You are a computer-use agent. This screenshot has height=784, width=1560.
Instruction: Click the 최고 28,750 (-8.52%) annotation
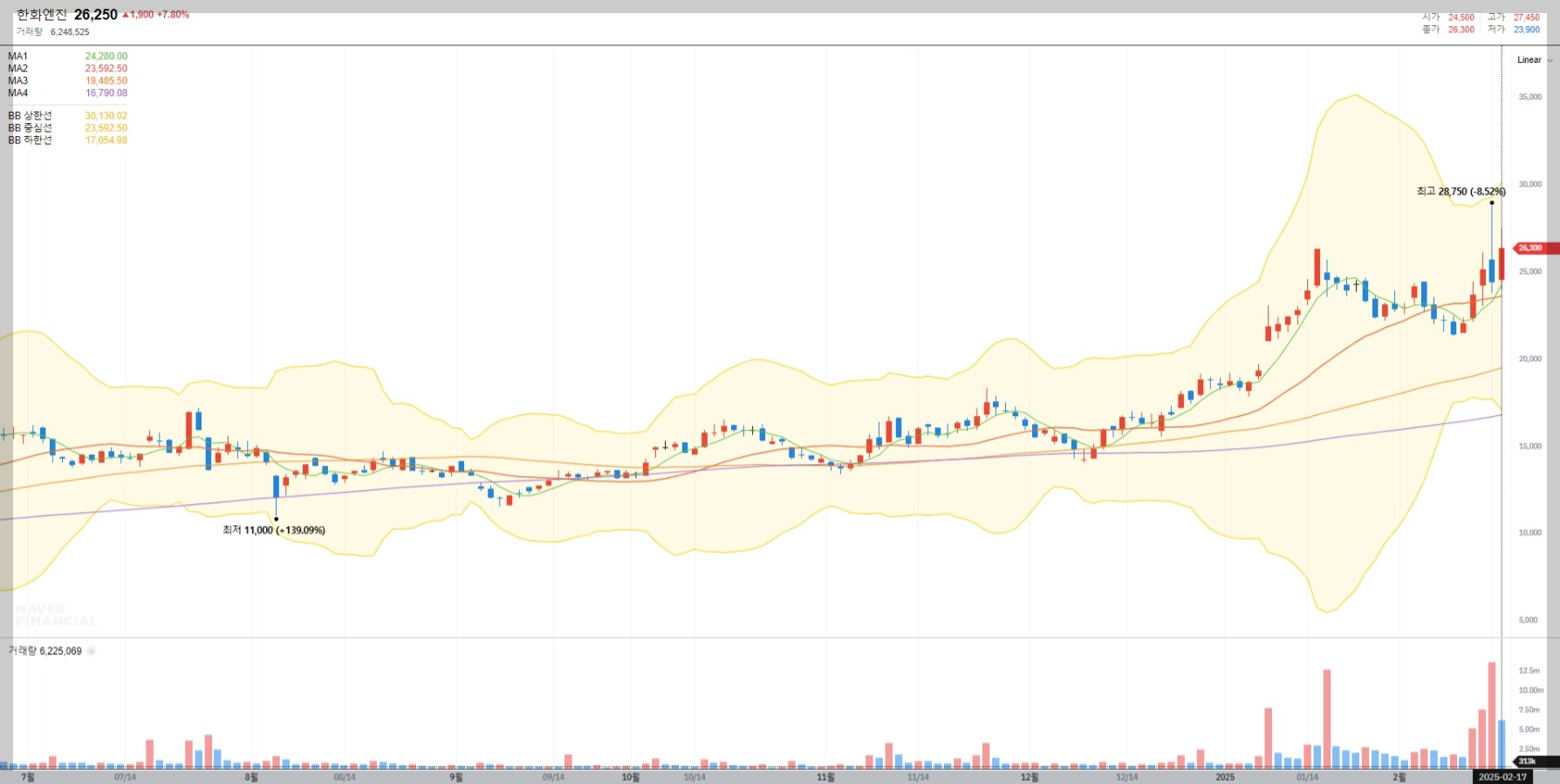coord(1461,192)
